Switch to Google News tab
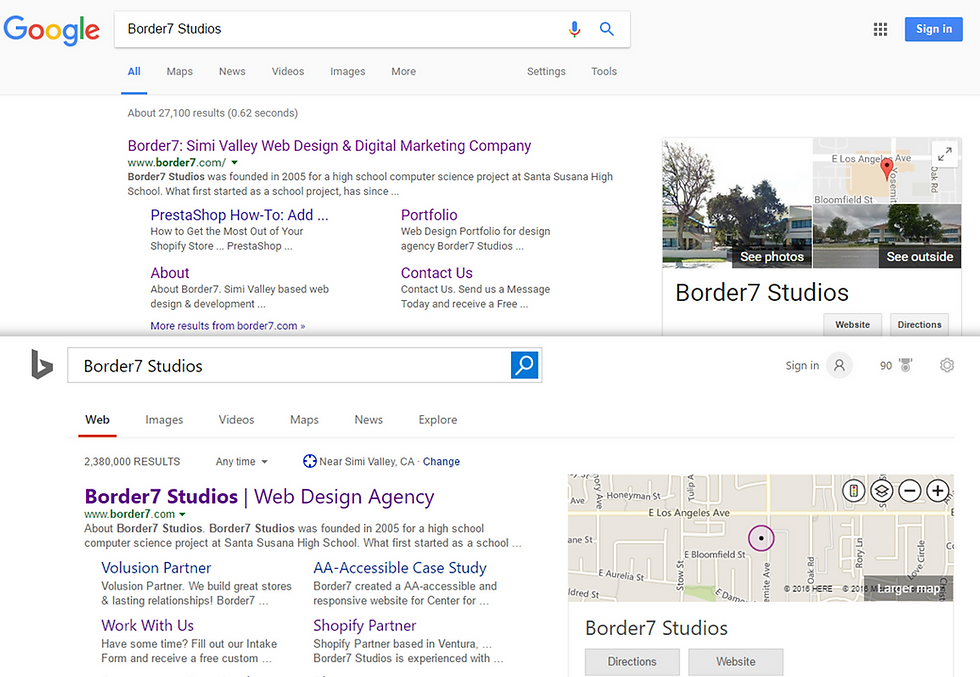 [x=232, y=71]
